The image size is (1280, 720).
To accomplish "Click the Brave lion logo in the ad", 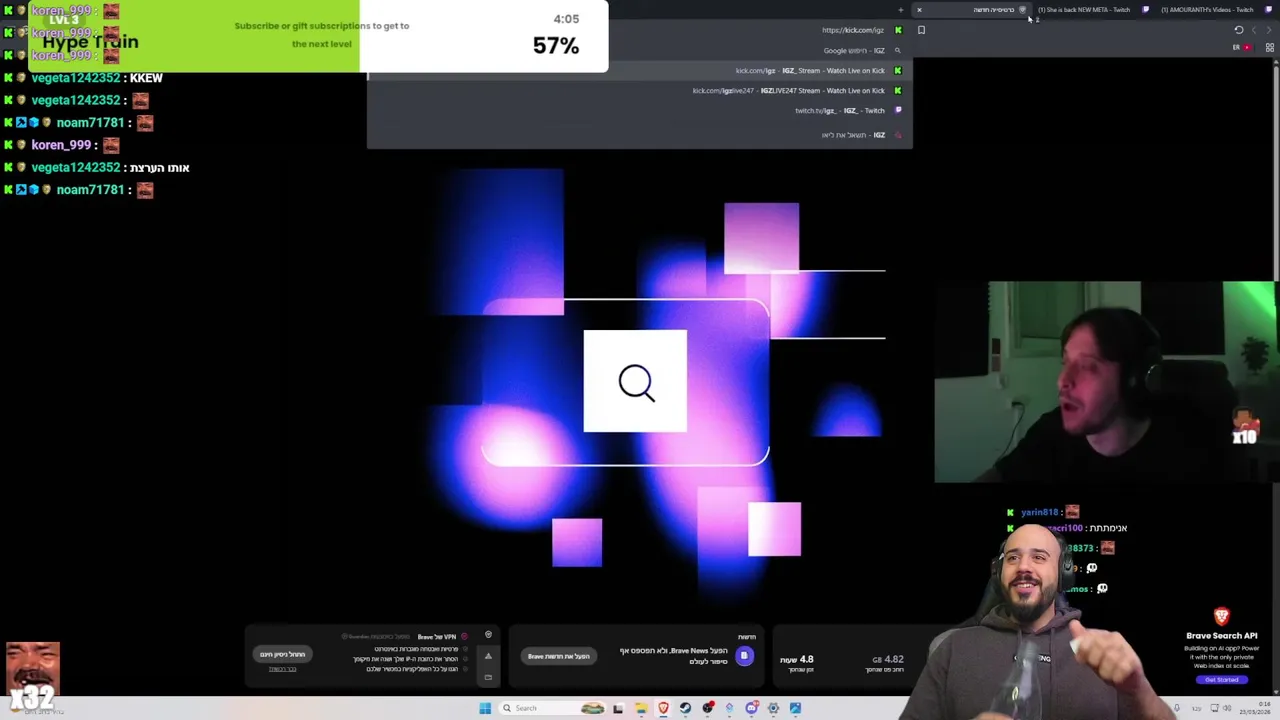I will point(1221,617).
